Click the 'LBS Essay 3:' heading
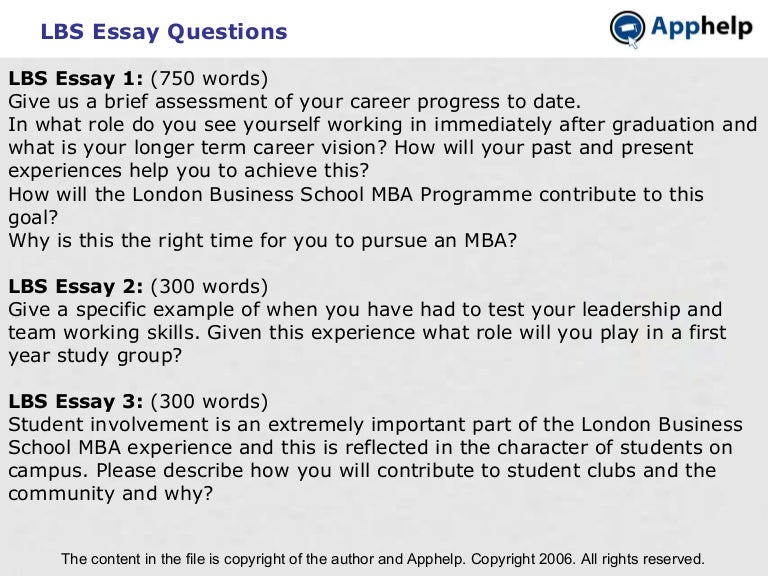The width and height of the screenshot is (768, 576). 76,402
